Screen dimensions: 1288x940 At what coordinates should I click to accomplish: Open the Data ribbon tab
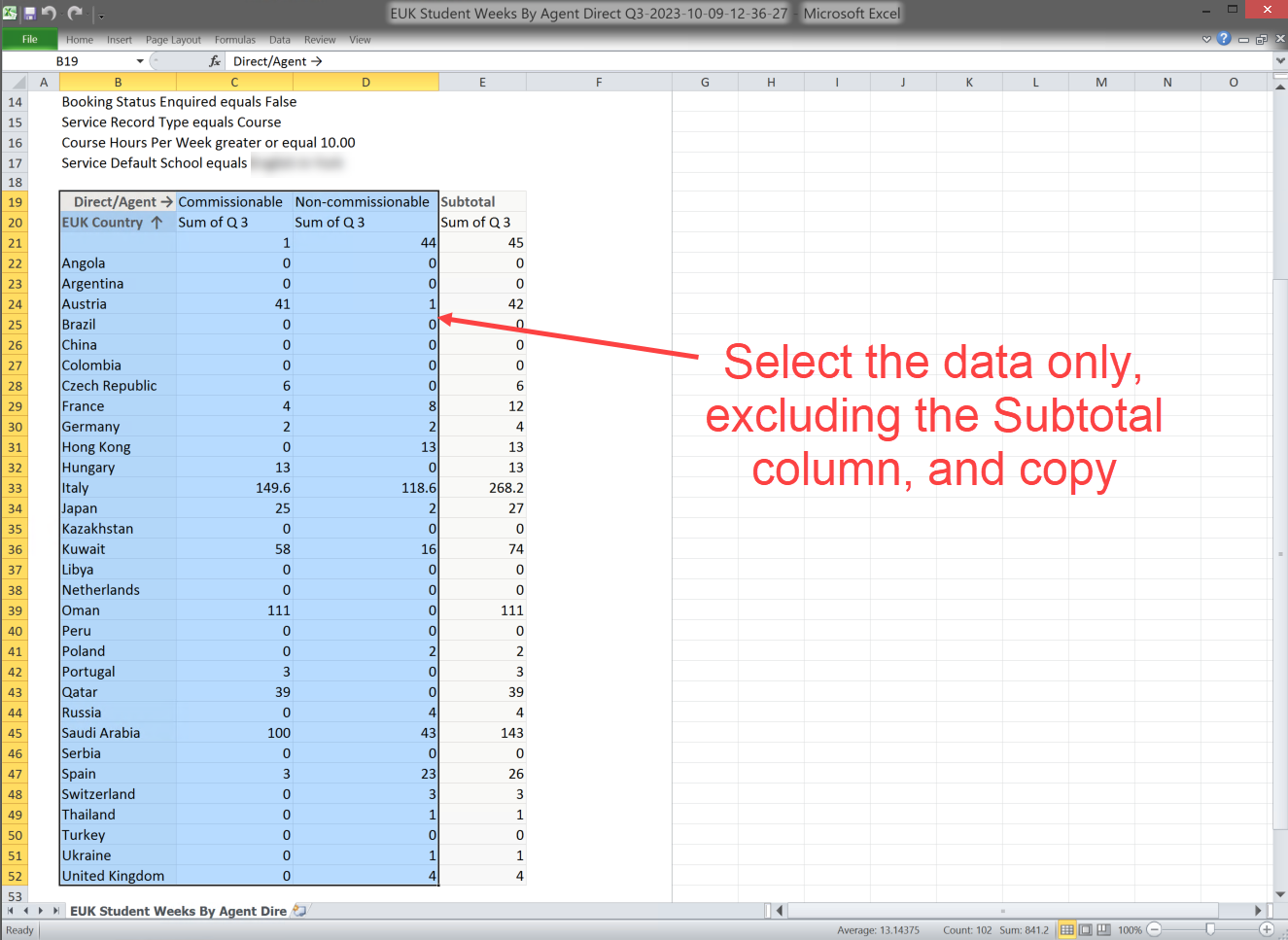[280, 40]
